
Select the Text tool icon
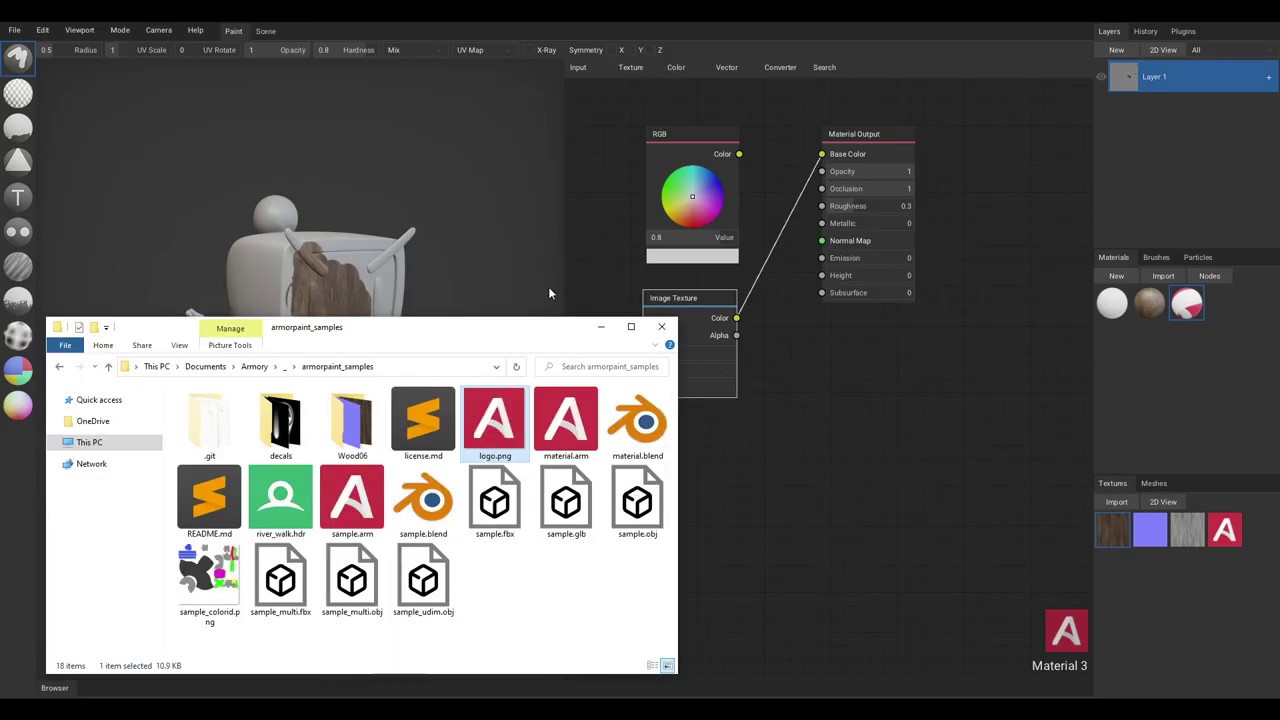(x=18, y=197)
